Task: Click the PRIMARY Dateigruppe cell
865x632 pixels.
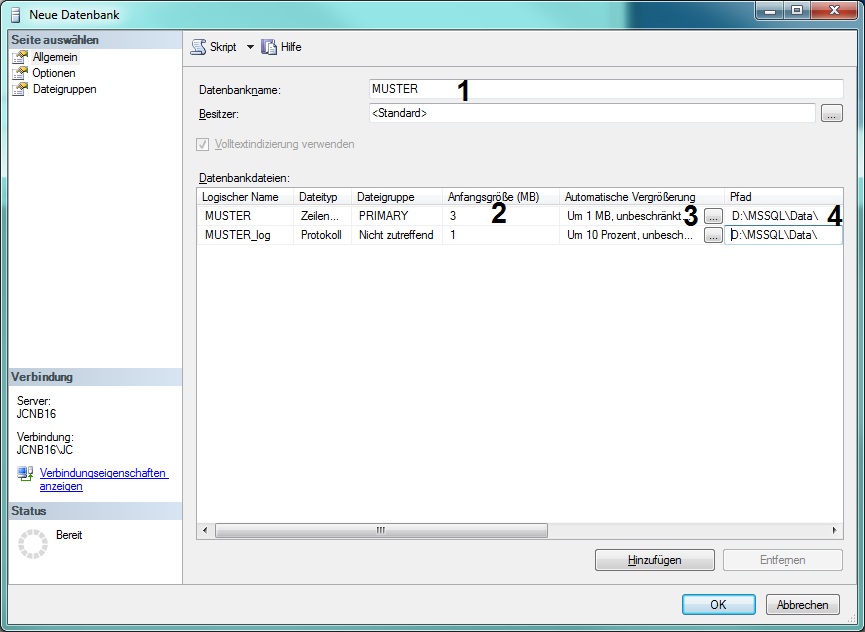Action: click(x=397, y=216)
